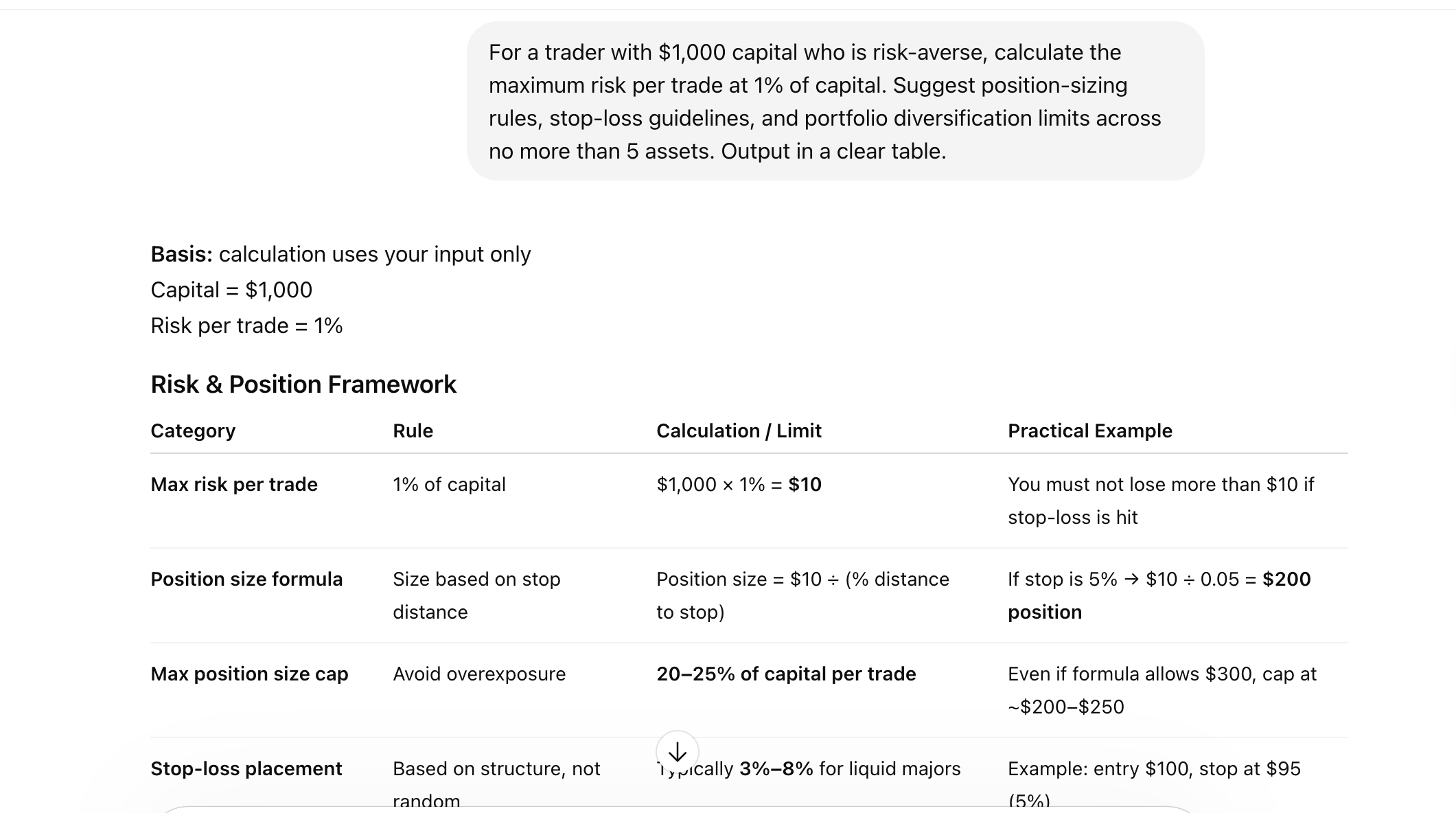Click the '$1,000 × 1% = $10' calculation cell
This screenshot has height=813, width=1456.
pos(739,485)
